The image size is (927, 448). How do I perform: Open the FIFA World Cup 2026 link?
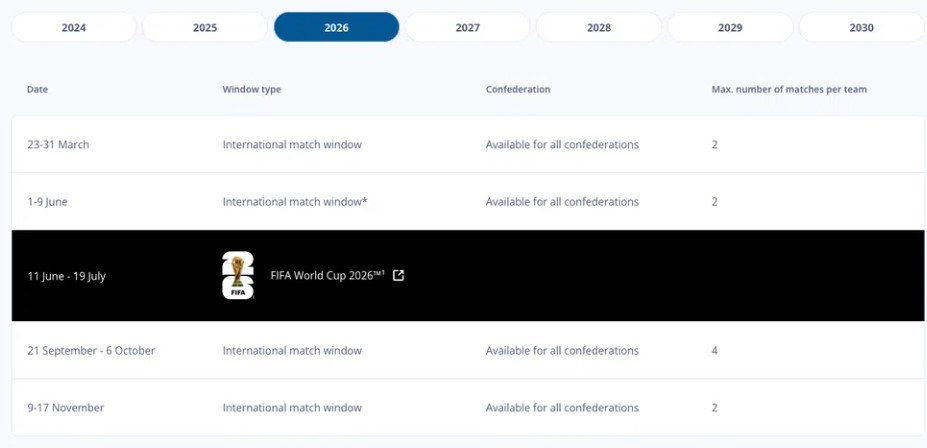point(327,276)
